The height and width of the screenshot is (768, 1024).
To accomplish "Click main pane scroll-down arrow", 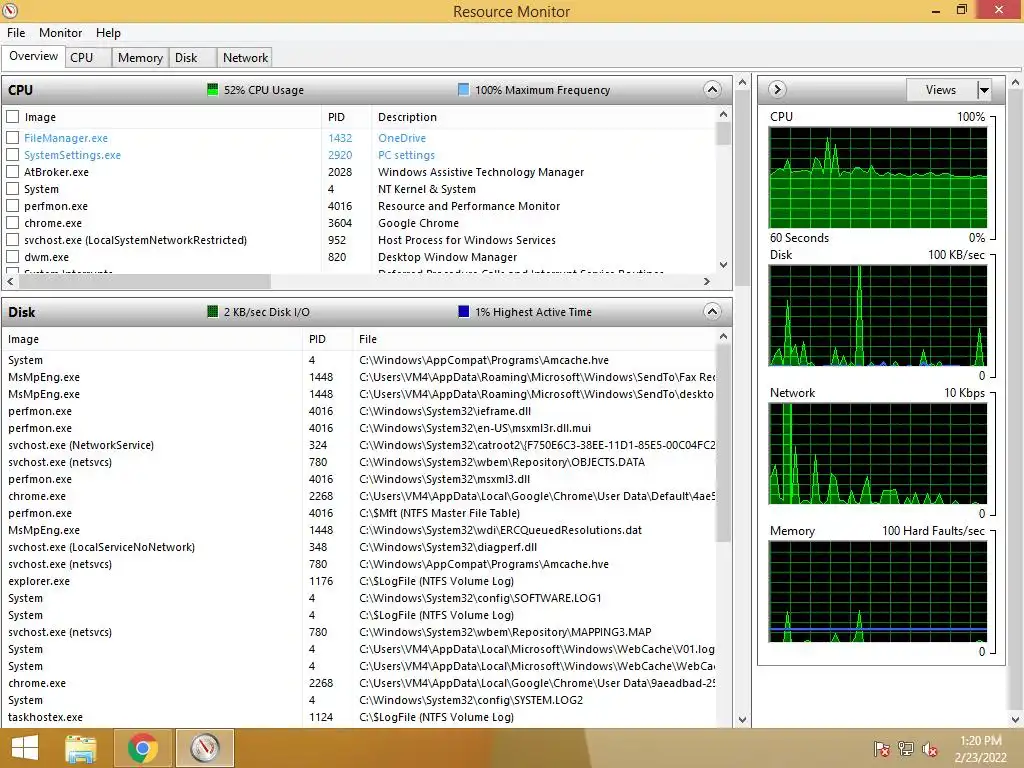I will 742,720.
